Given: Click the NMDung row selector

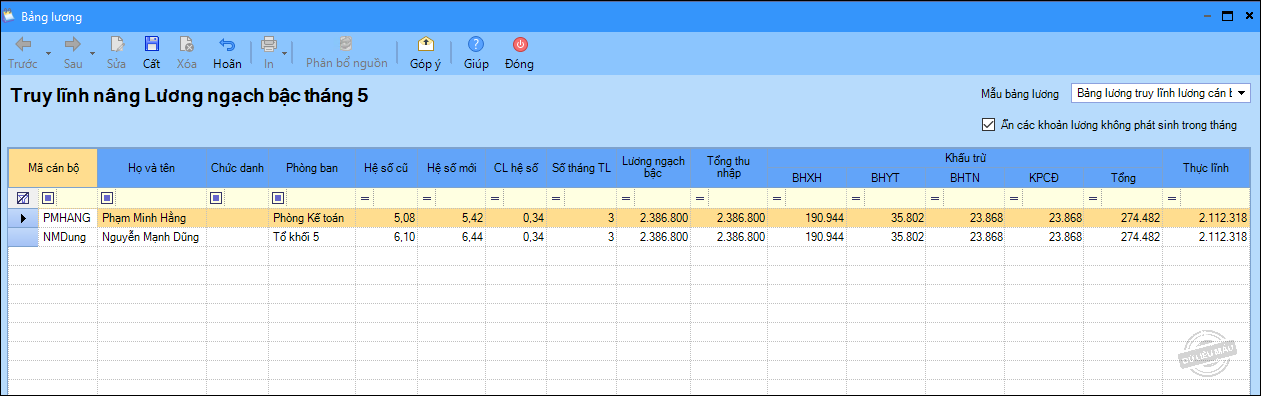Looking at the screenshot, I should [x=23, y=237].
